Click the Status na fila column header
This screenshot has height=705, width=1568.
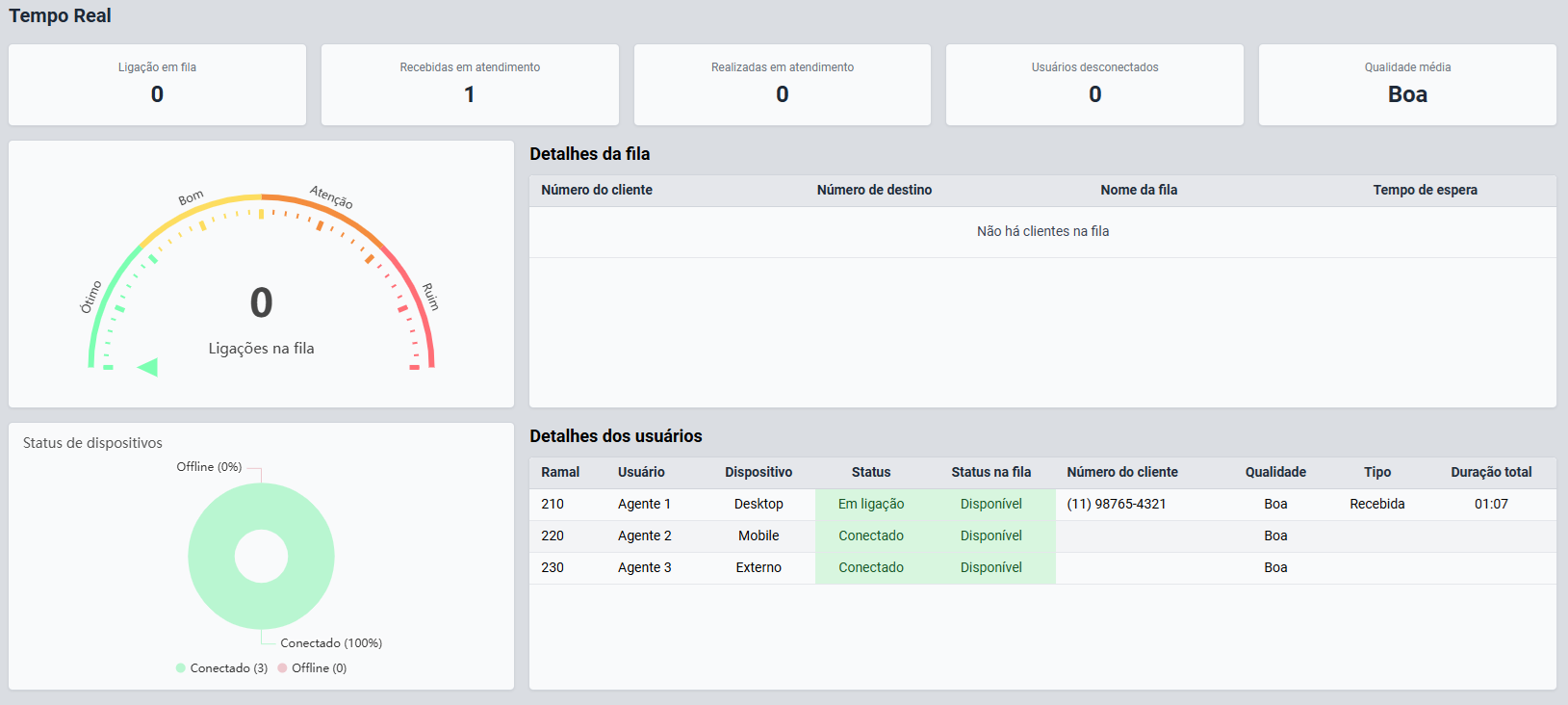coord(990,472)
